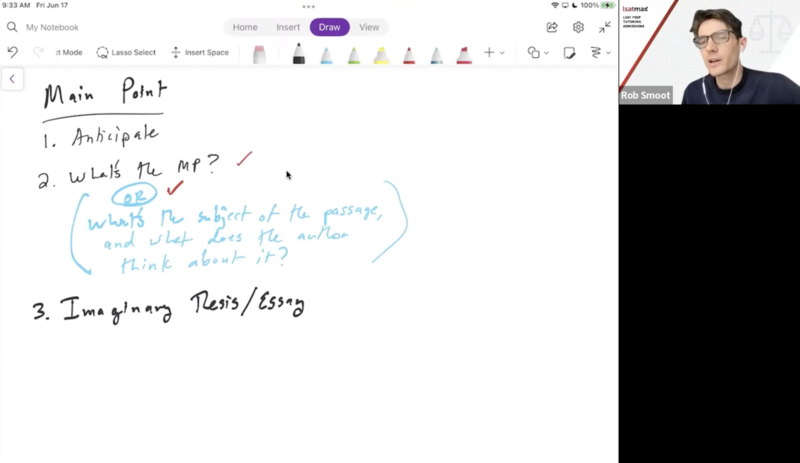Screen dimensions: 800x463
Task: Activate Lasso Select tool
Action: [126, 52]
